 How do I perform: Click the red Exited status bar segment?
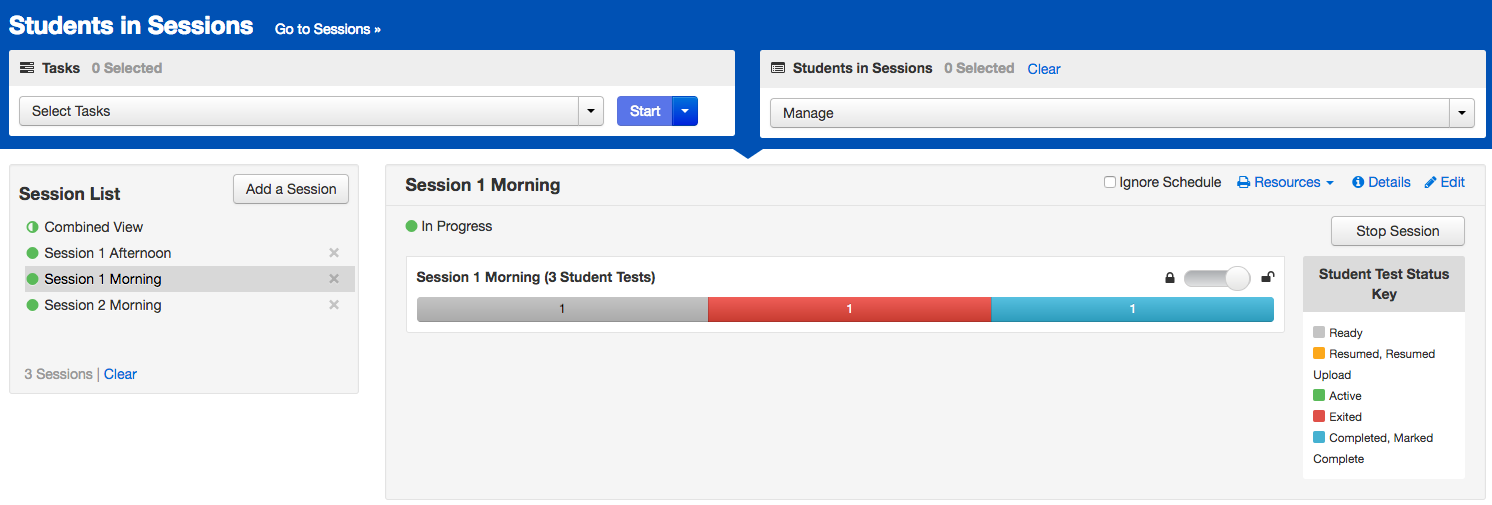pyautogui.click(x=849, y=310)
